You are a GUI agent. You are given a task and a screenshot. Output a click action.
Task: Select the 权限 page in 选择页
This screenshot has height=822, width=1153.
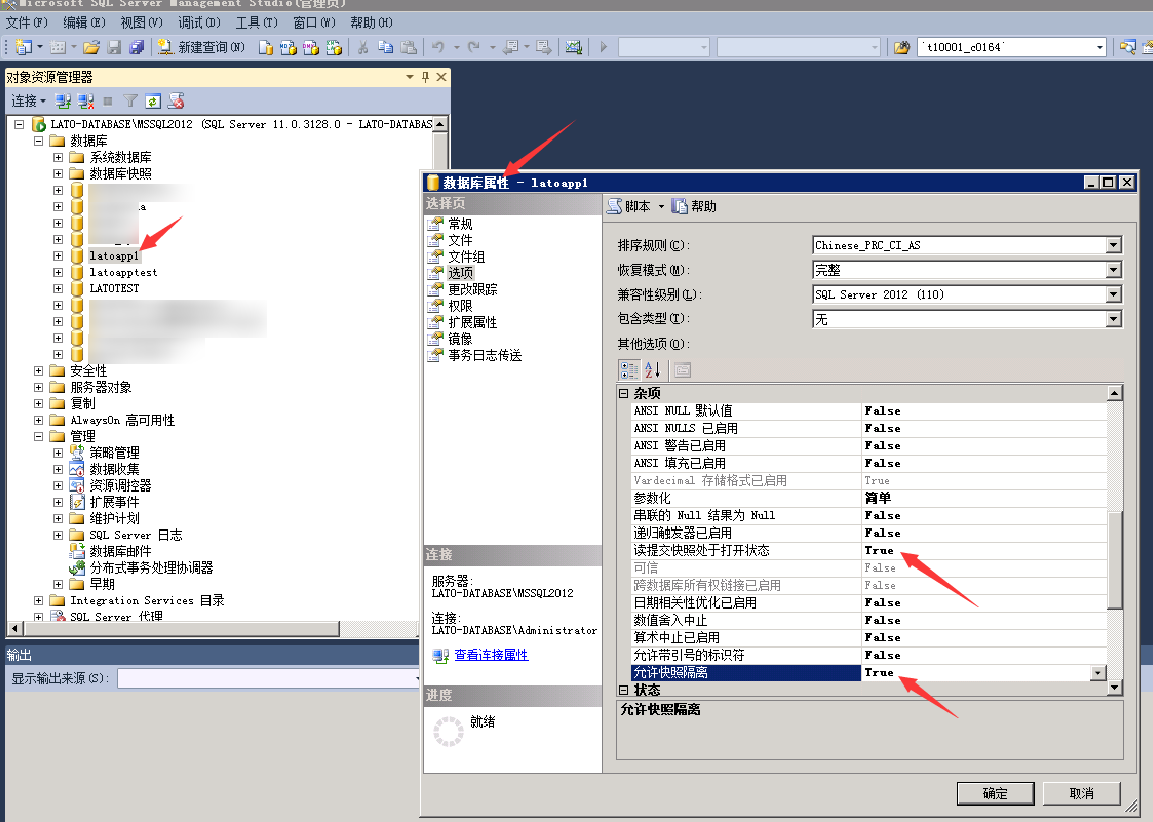point(460,306)
